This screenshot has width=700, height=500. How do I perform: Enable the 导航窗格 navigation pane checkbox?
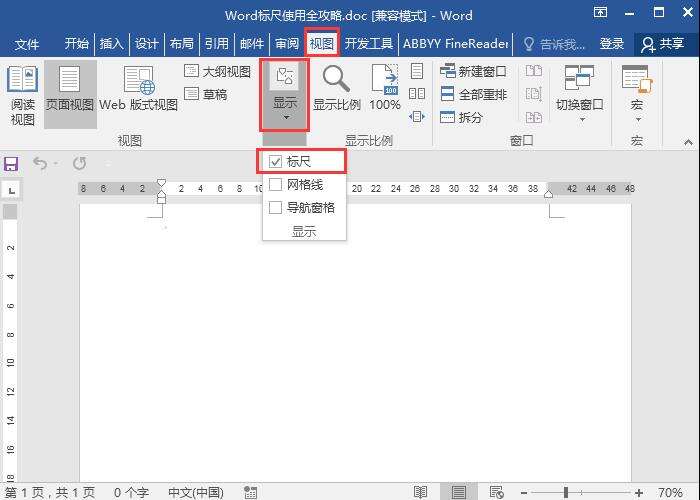[x=275, y=207]
